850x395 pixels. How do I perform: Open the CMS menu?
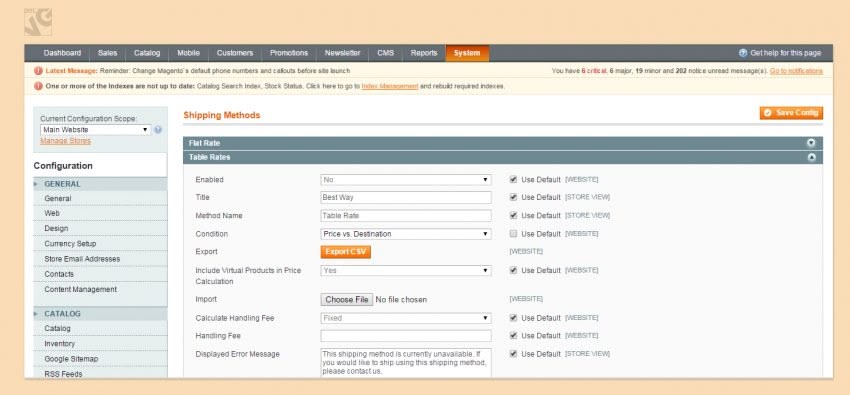[x=385, y=53]
